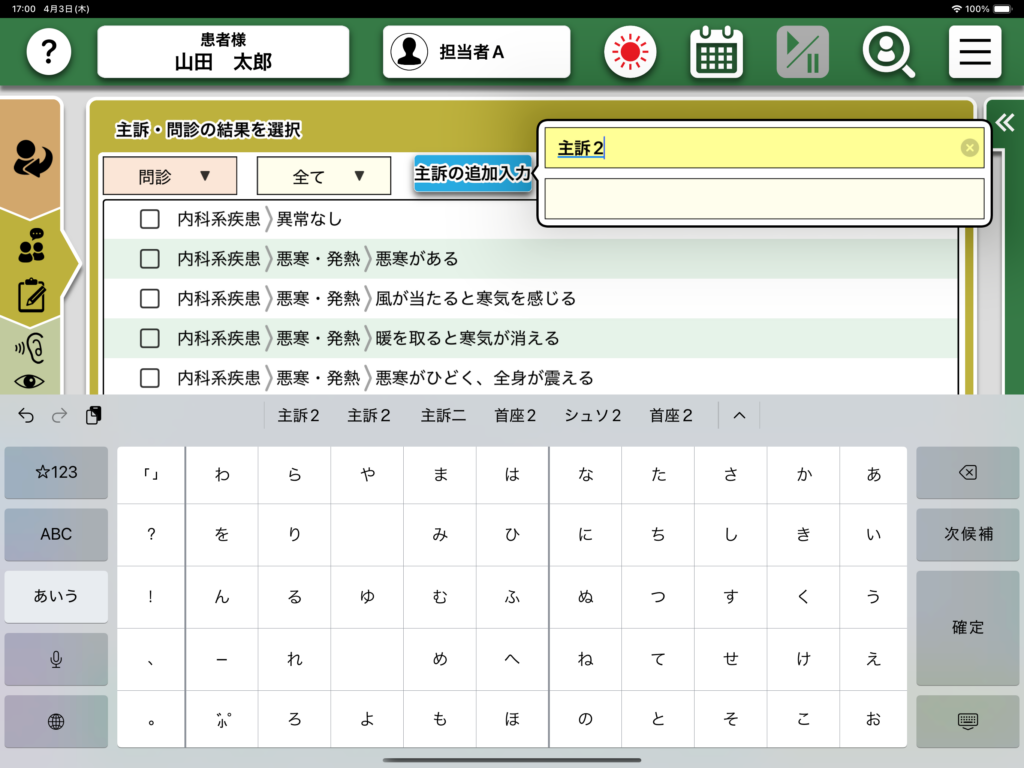Image resolution: width=1024 pixels, height=768 pixels.
Task: Open the calendar icon
Action: (x=716, y=52)
